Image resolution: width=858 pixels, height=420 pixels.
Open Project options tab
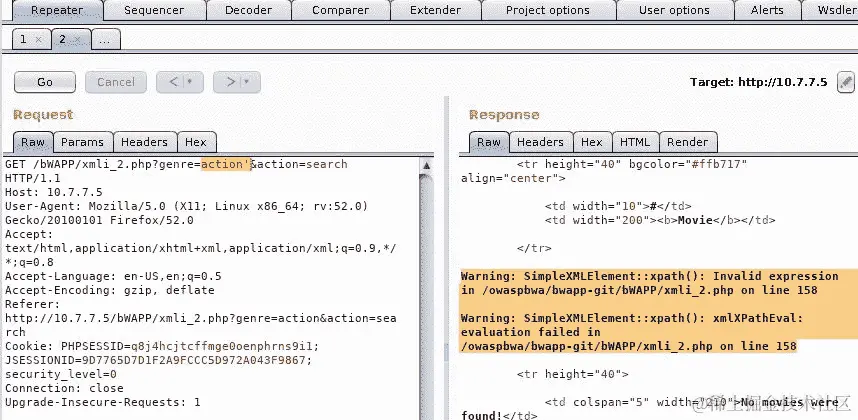point(548,10)
